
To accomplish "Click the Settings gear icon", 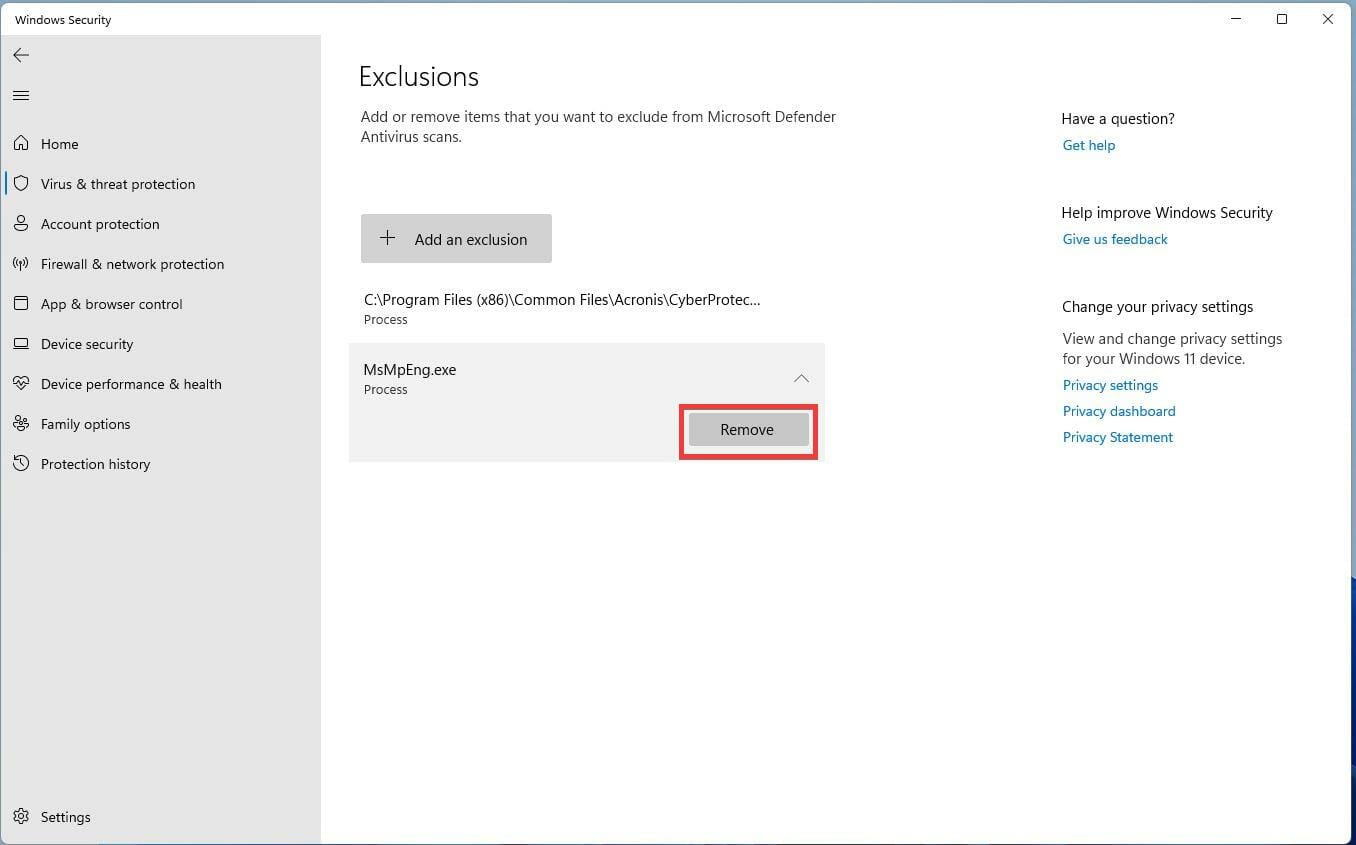I will click(21, 817).
